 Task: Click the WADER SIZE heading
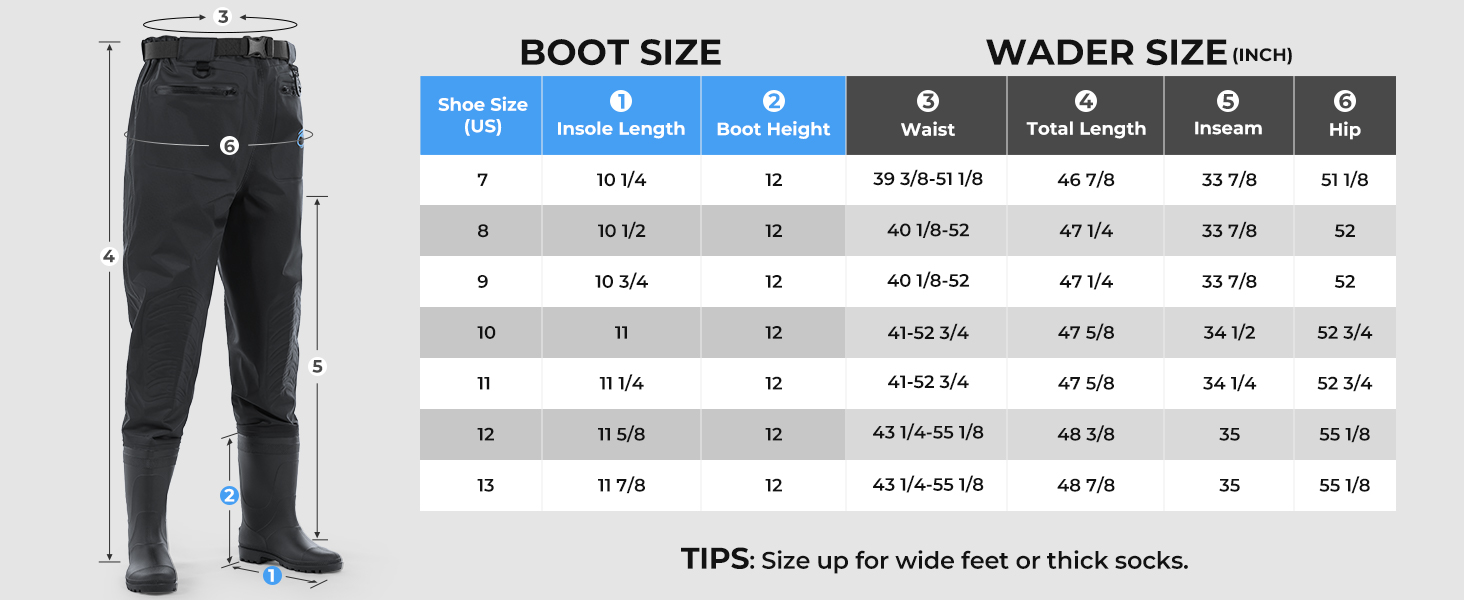tap(1106, 53)
